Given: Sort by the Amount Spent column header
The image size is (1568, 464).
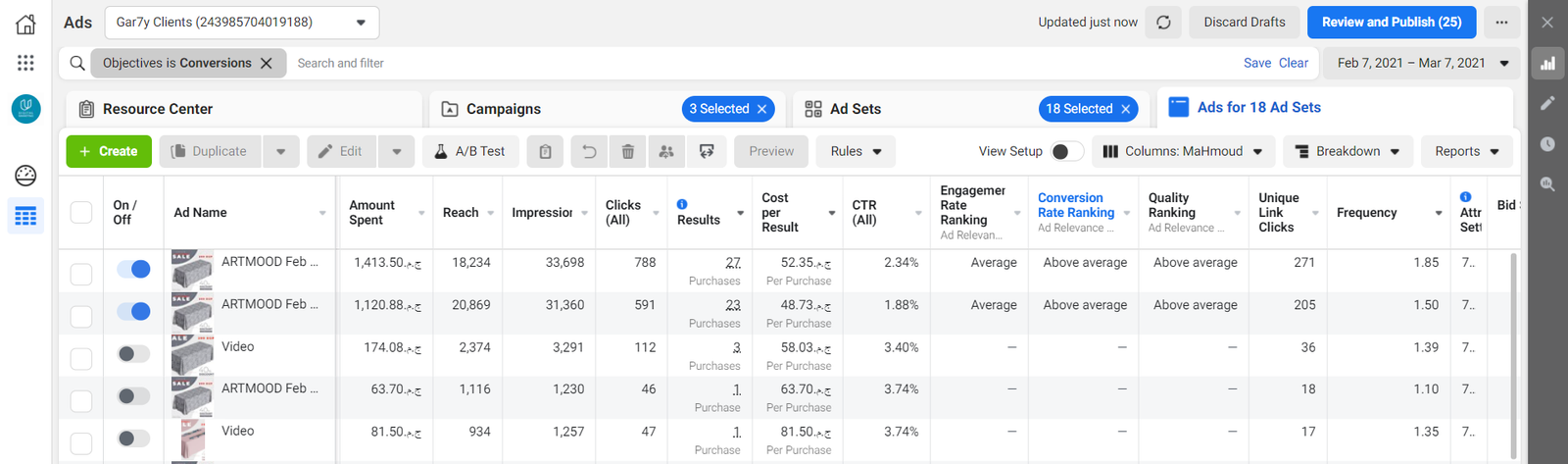Looking at the screenshot, I should [x=372, y=212].
